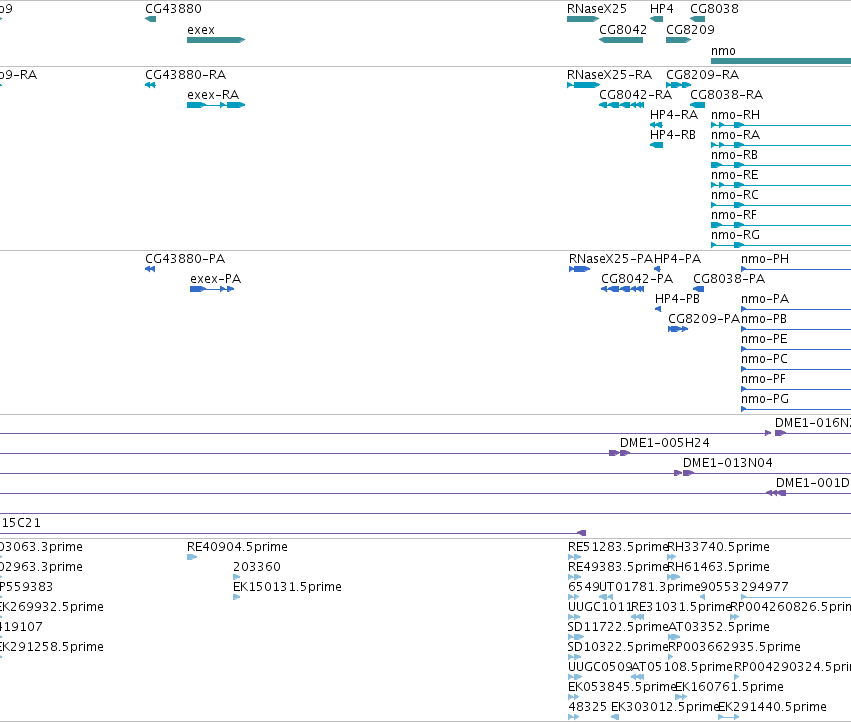
Task: Click the RE49383.5prime EST label
Action: [618, 567]
